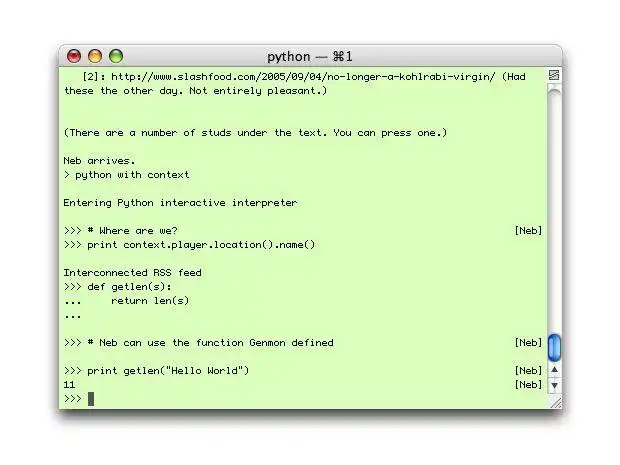Image resolution: width=620 pixels, height=465 pixels.
Task: Click the 'Interconnected RSS feed' output line
Action: 132,272
